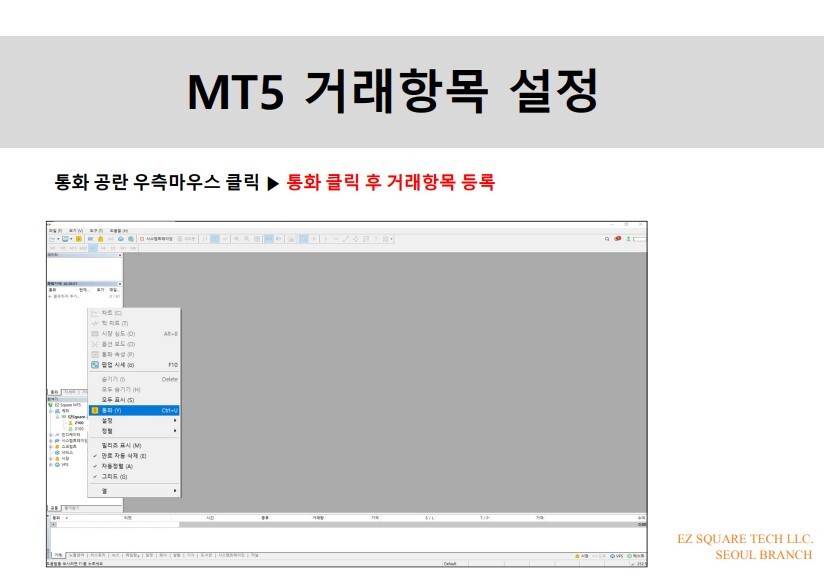Image resolution: width=824 pixels, height=581 pixels.
Task: Expand the 시스템트레이딩 tree node
Action: click(50, 441)
